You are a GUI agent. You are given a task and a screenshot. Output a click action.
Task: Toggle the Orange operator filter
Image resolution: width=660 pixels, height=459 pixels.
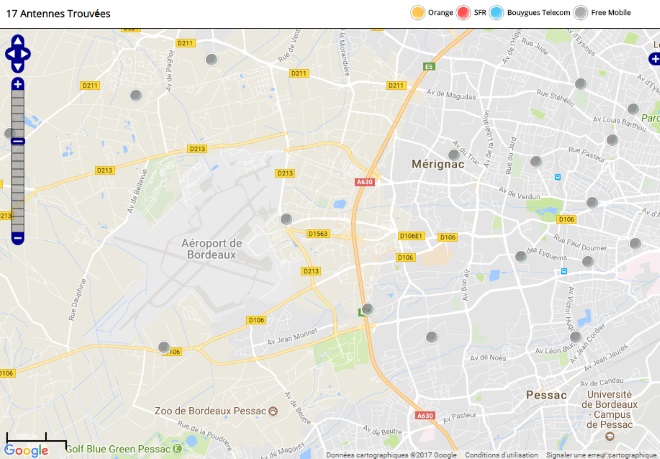tap(432, 13)
